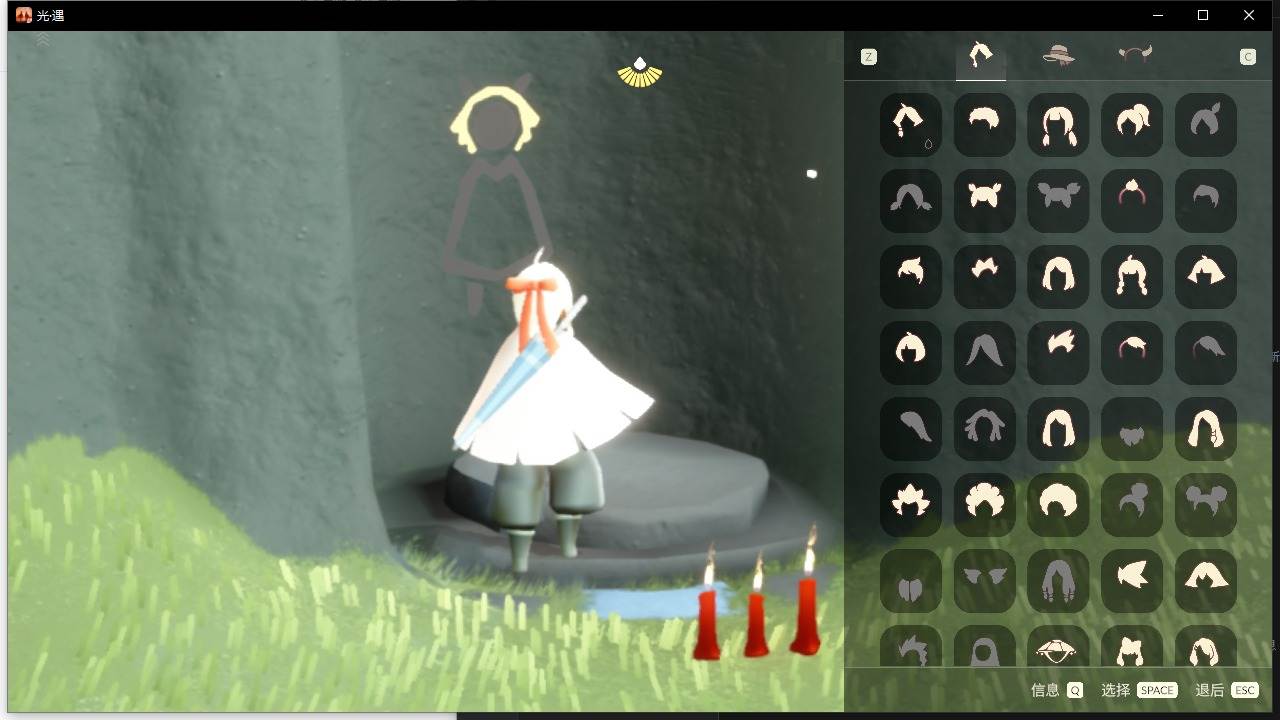Select the white high ponytail hairstyle
Screen dimensions: 1280x720
[1132, 125]
